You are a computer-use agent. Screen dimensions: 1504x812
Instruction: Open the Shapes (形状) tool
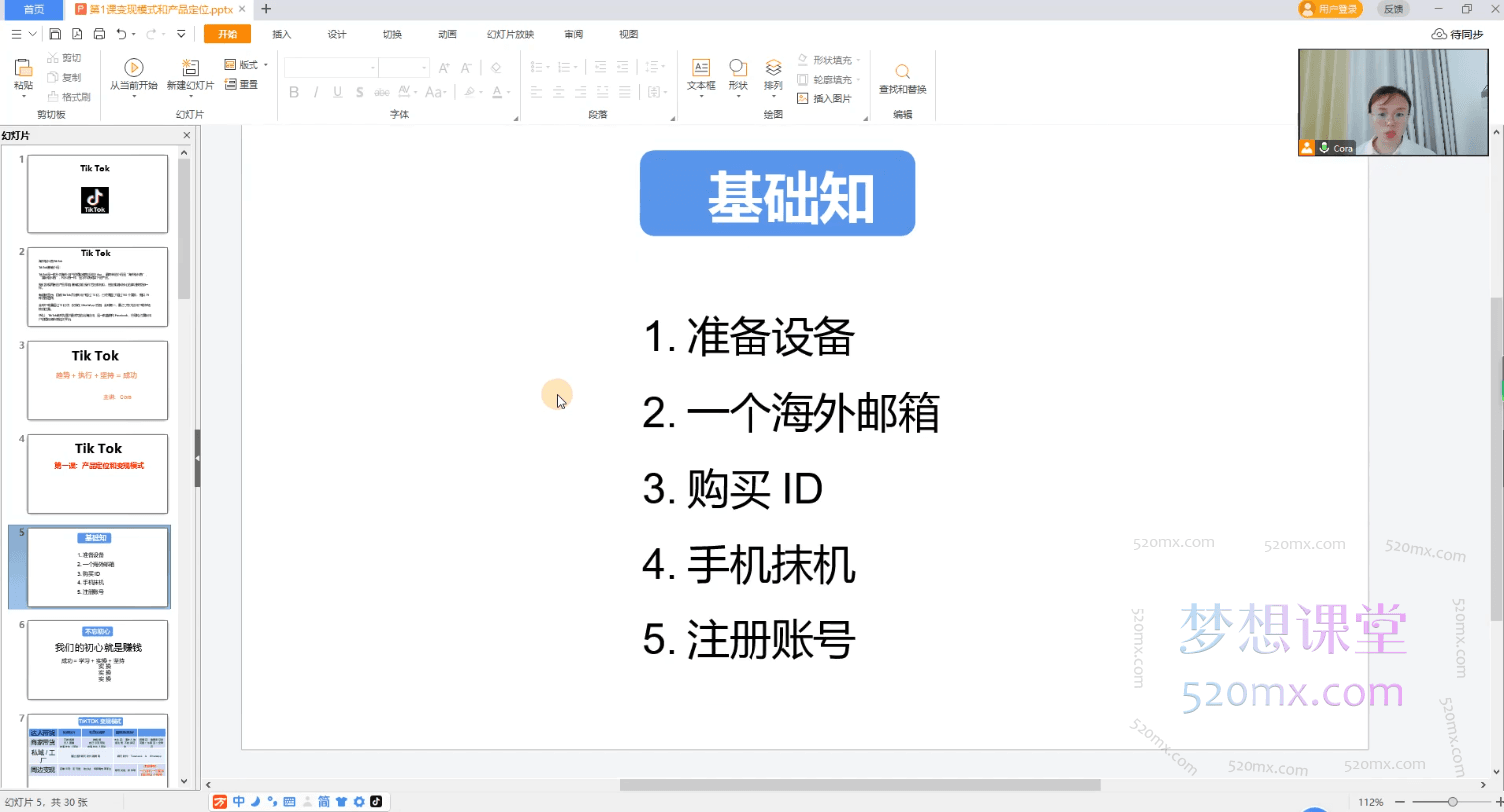pyautogui.click(x=738, y=72)
